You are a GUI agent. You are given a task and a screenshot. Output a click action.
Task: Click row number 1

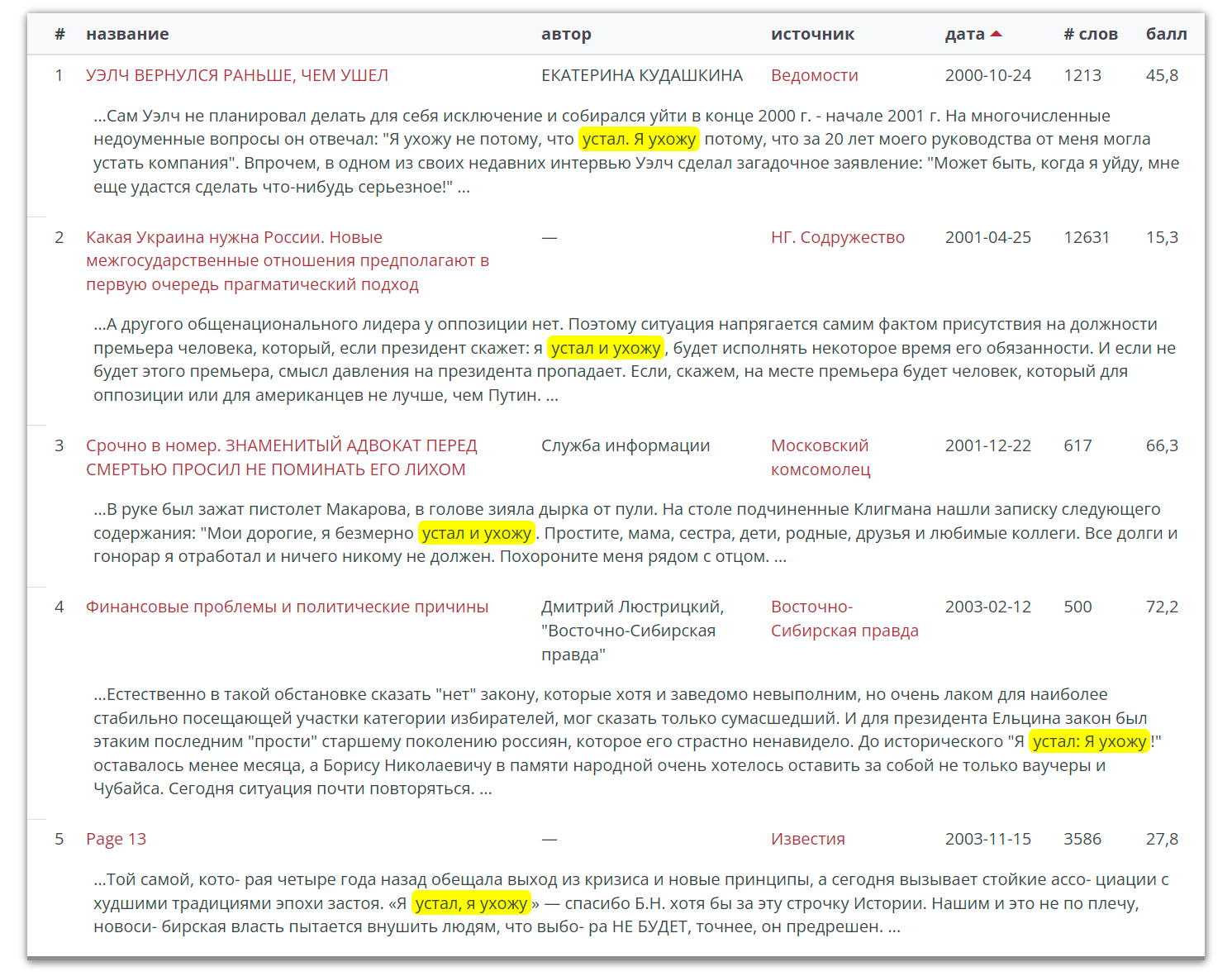pos(59,75)
